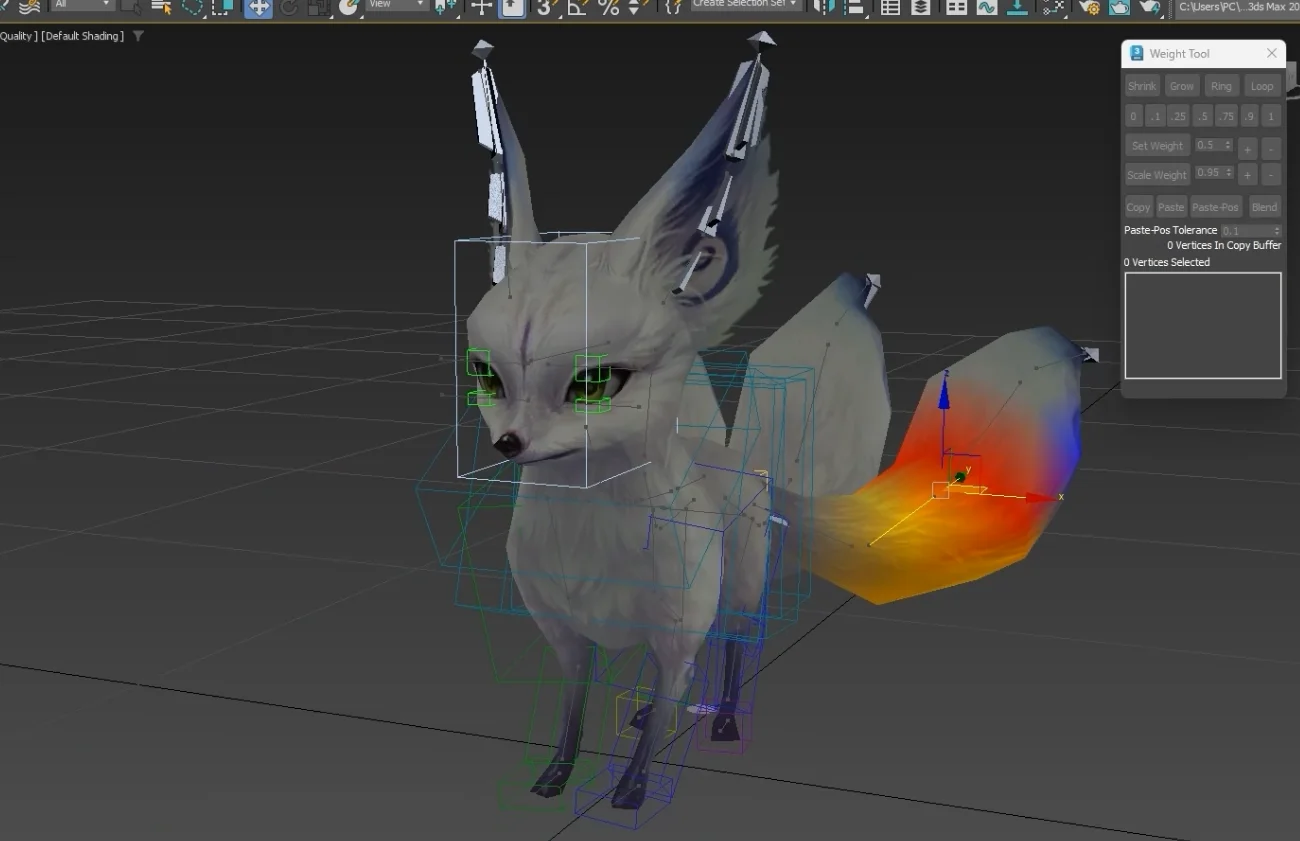Open Edit Named Selection Sets braces icon

(674, 7)
